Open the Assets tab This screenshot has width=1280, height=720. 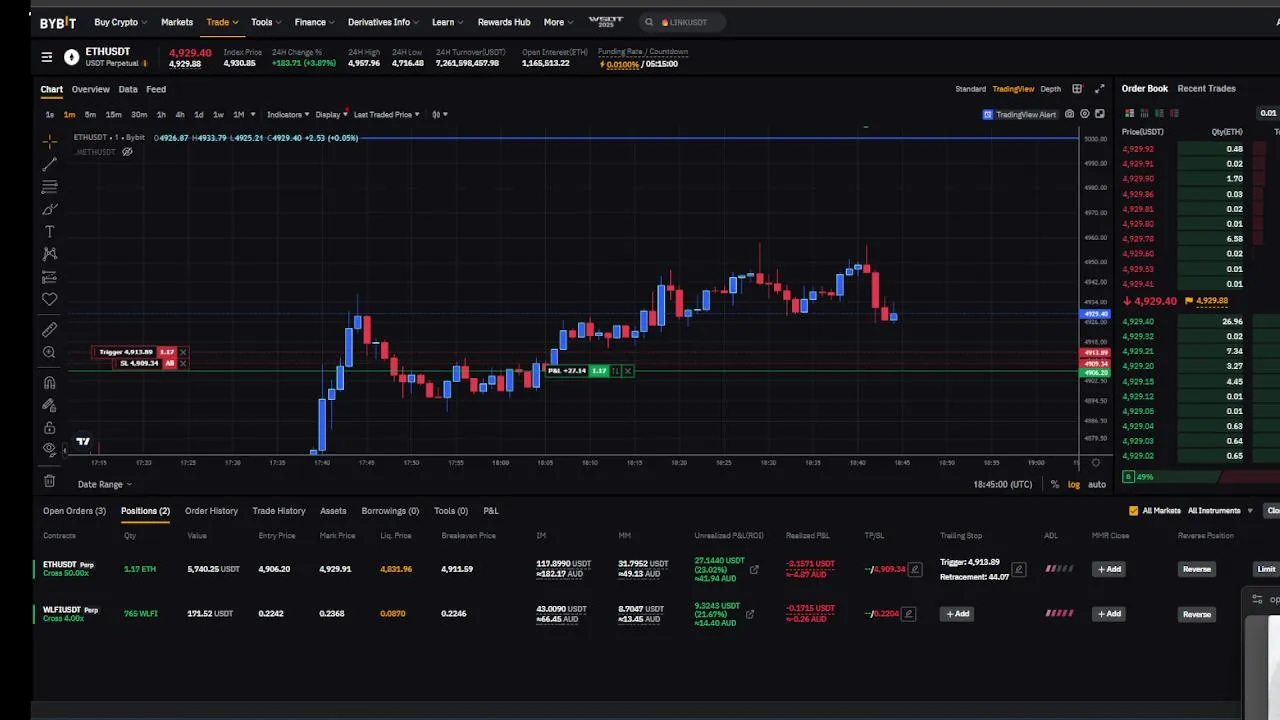[x=333, y=511]
